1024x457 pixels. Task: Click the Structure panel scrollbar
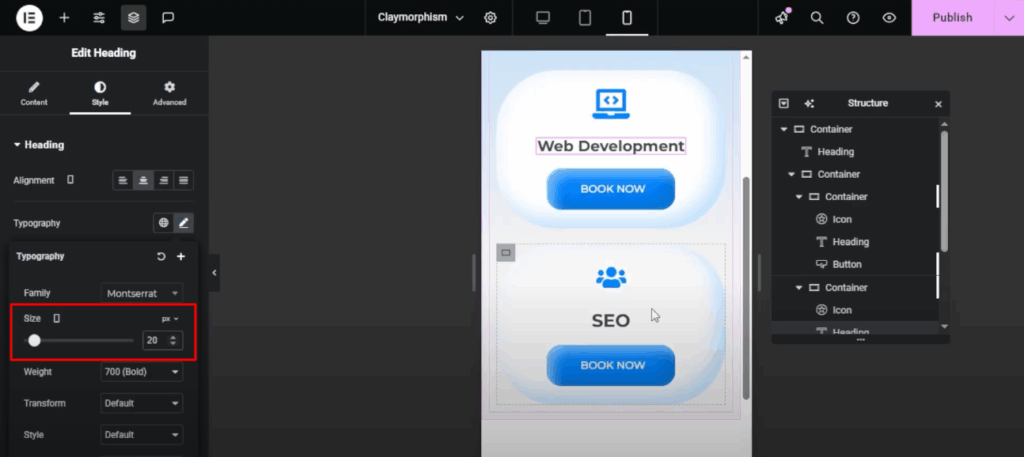pyautogui.click(x=944, y=191)
